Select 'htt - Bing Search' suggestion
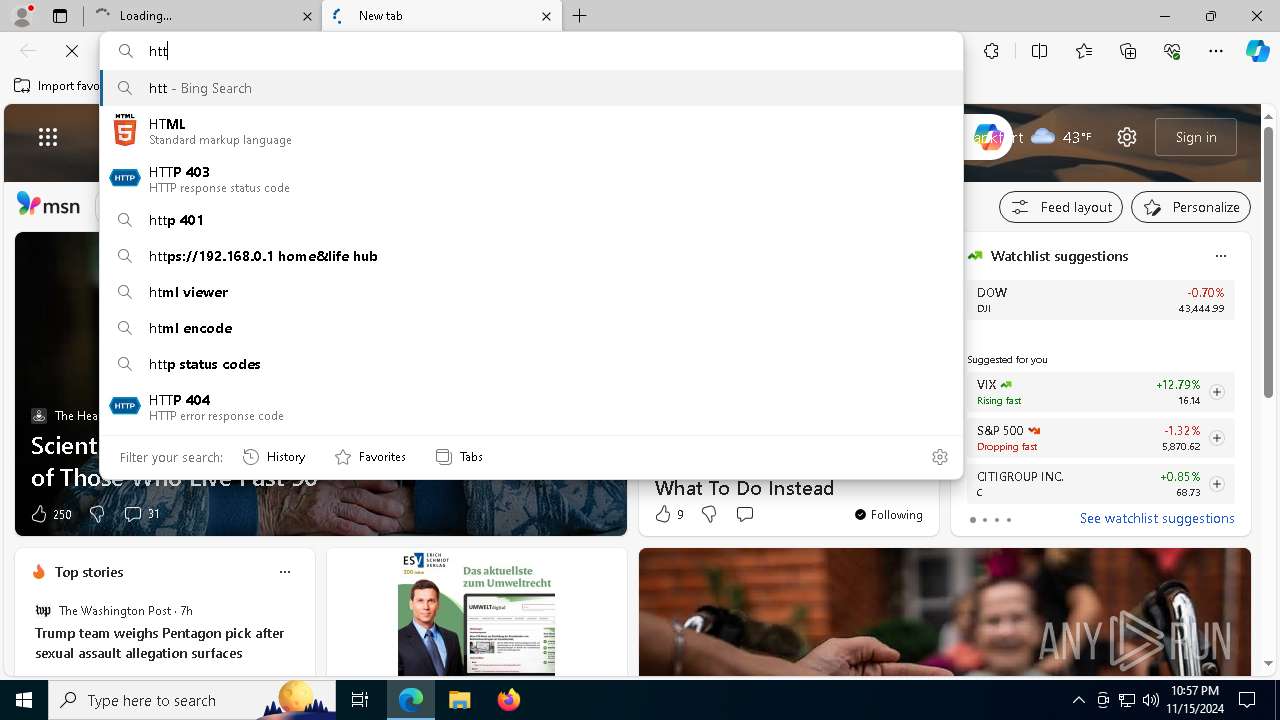The height and width of the screenshot is (720, 1280). [531, 88]
